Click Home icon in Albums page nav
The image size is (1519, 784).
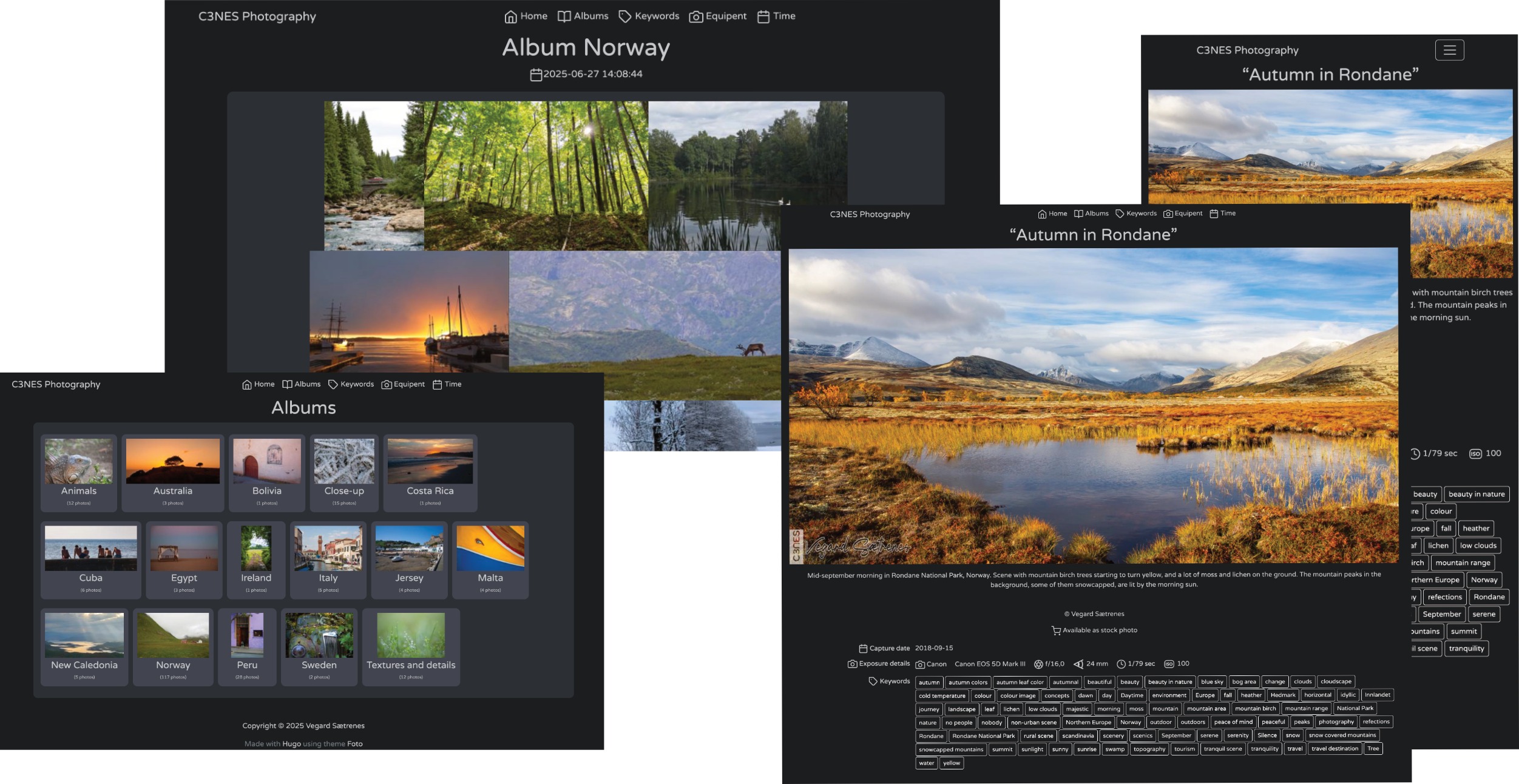[247, 384]
